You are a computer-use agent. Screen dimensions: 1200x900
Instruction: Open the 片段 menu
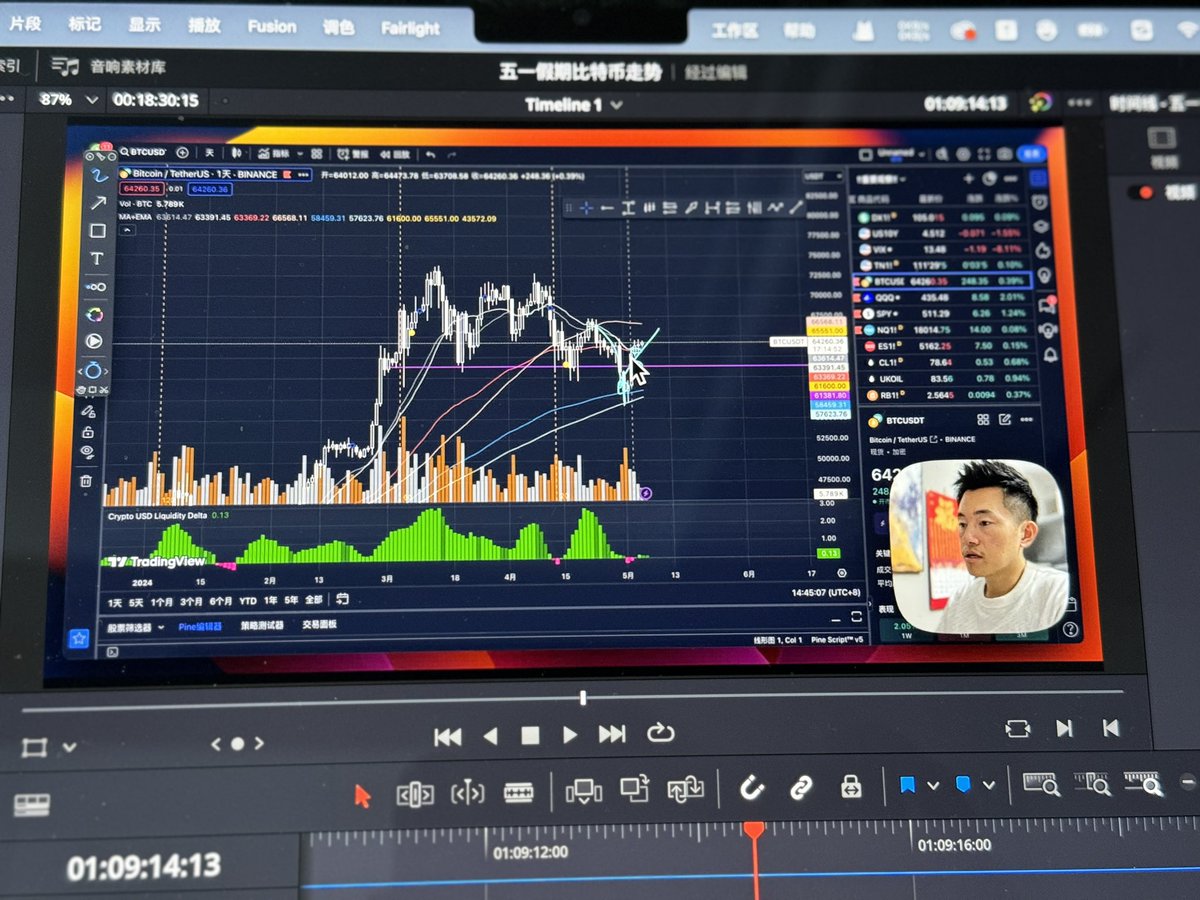pyautogui.click(x=24, y=24)
